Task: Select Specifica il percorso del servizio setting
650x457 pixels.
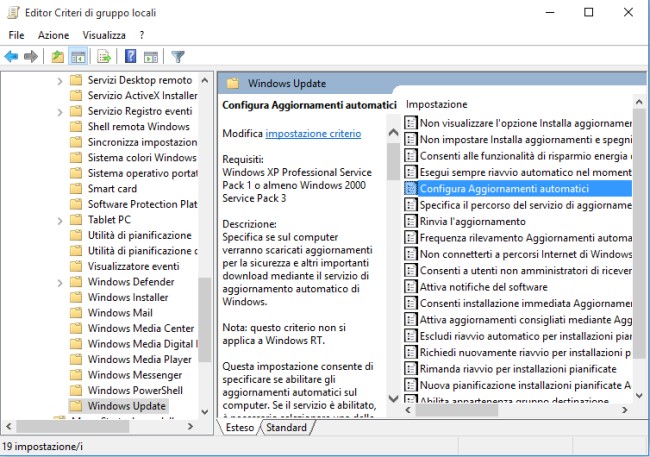Action: [x=526, y=205]
